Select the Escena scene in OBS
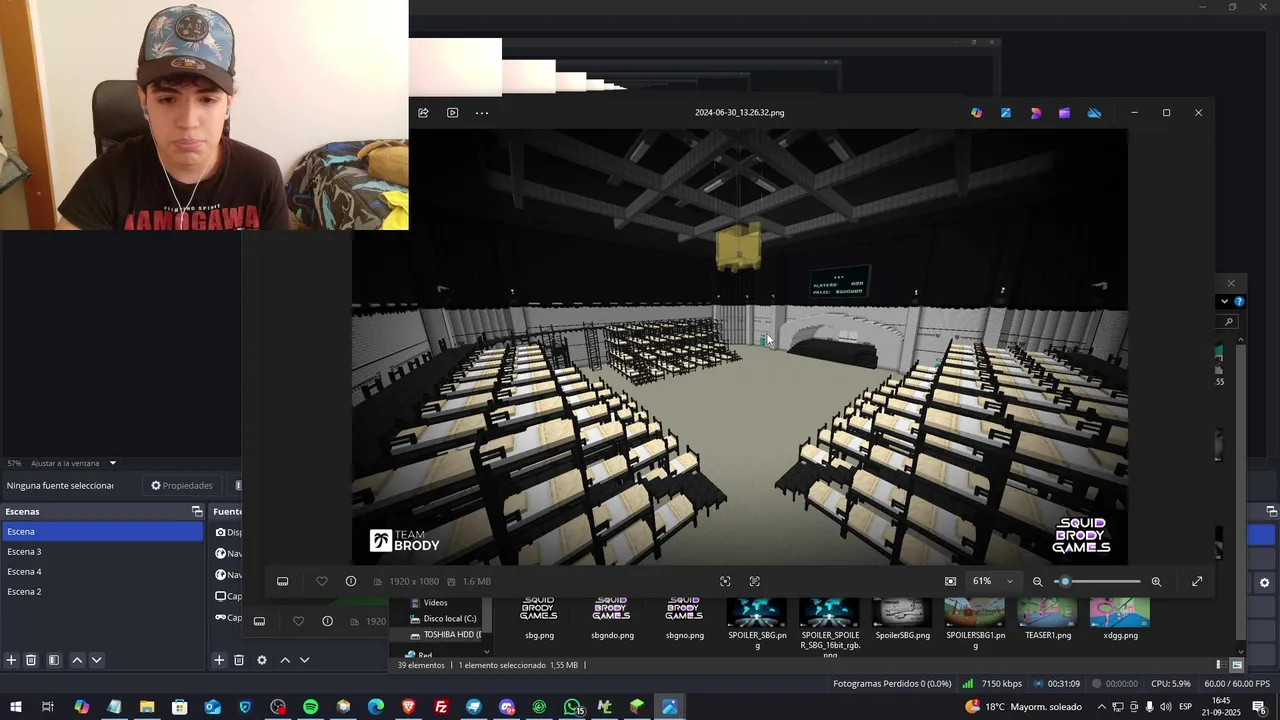Viewport: 1280px width, 720px height. [x=102, y=532]
